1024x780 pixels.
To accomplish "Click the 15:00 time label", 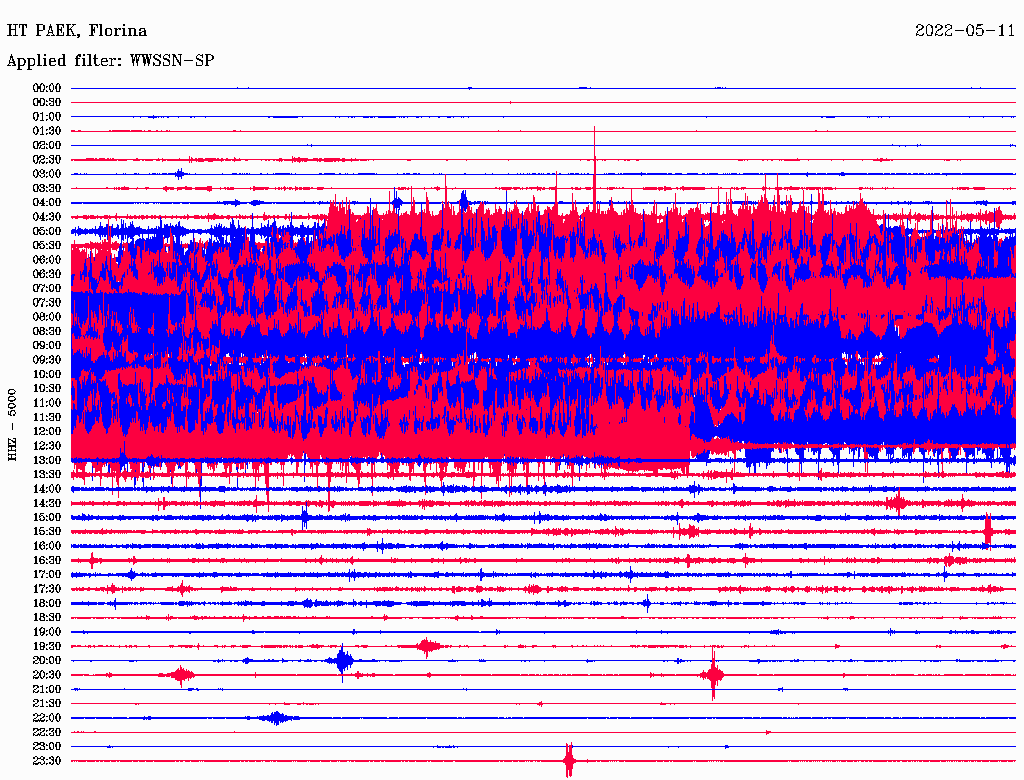I will 47,518.
